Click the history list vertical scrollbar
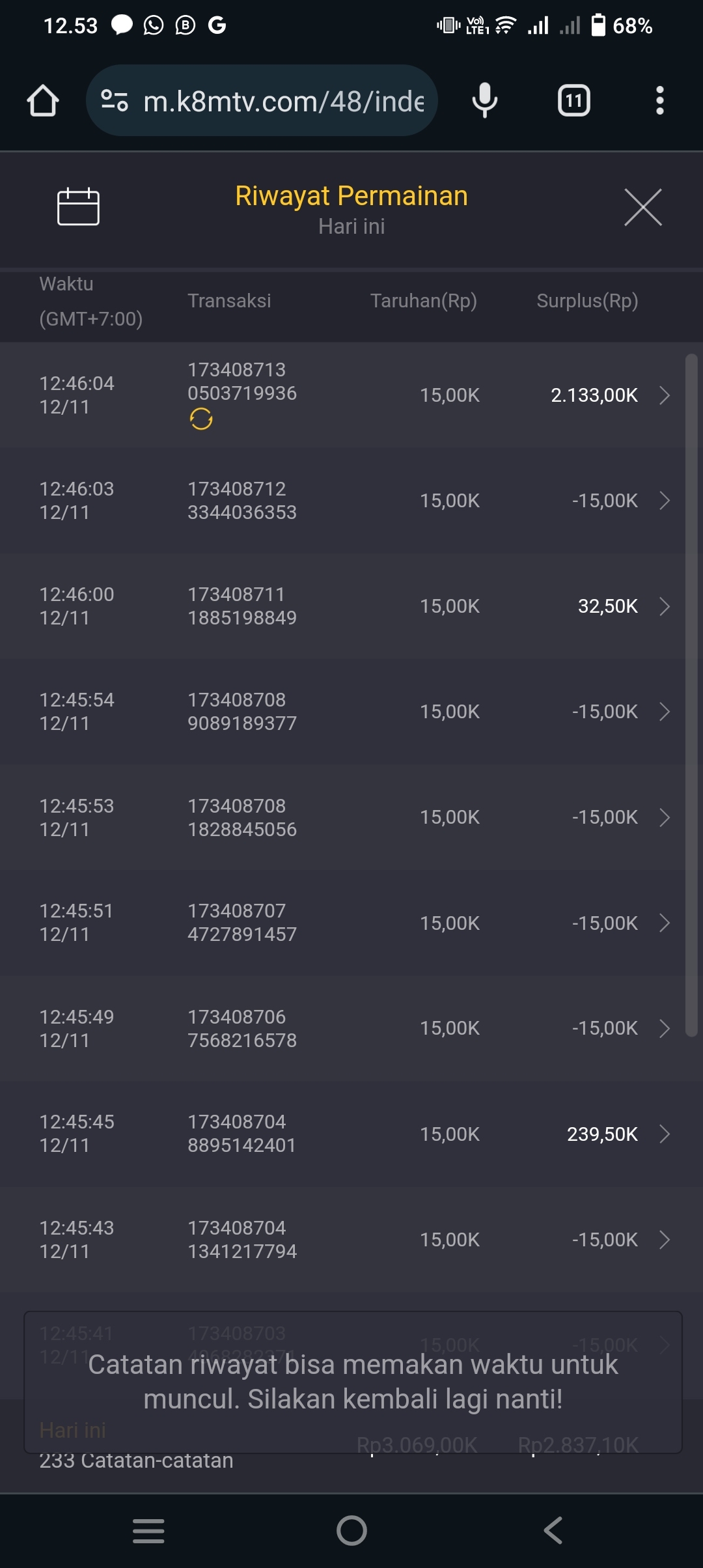 pyautogui.click(x=691, y=694)
